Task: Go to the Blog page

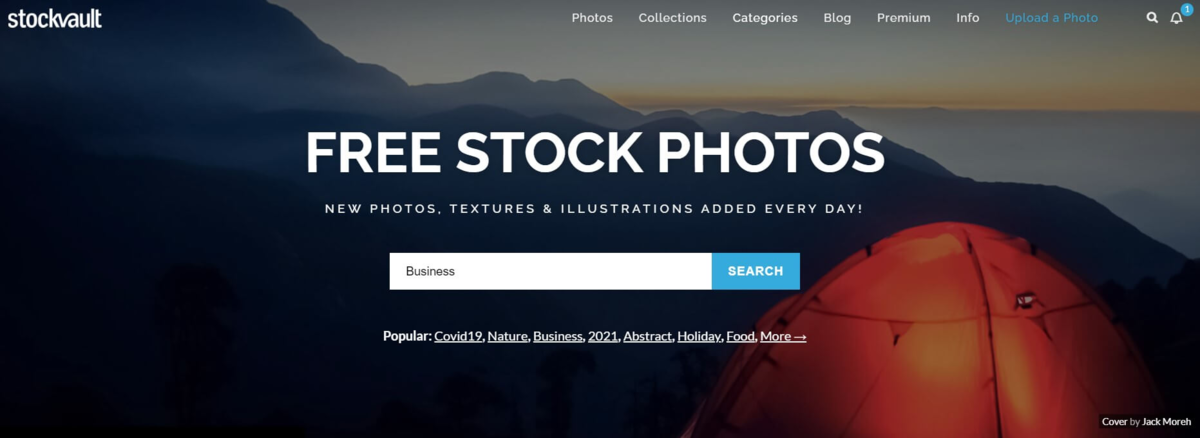Action: (837, 18)
